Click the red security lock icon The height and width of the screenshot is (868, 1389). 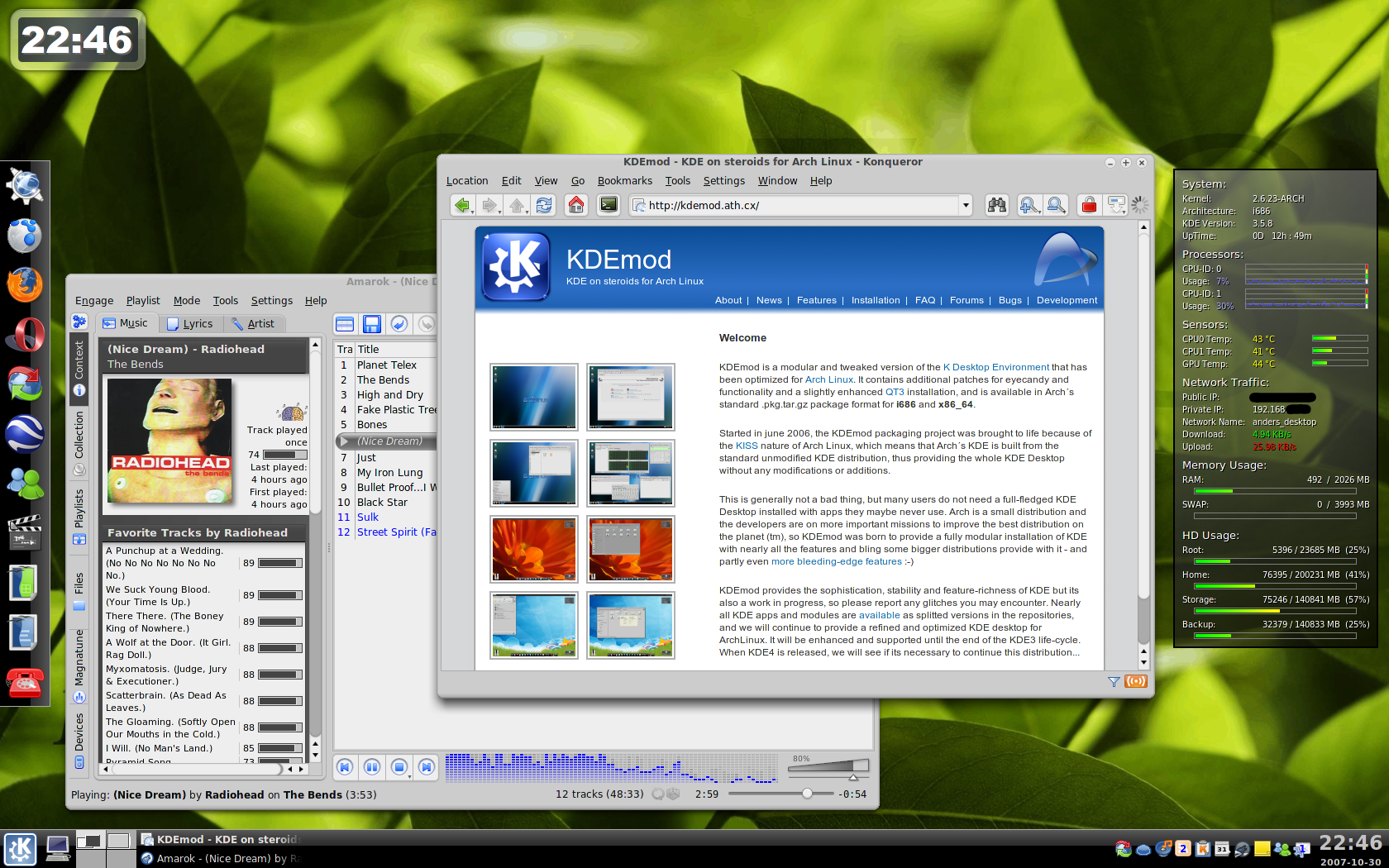click(1089, 205)
